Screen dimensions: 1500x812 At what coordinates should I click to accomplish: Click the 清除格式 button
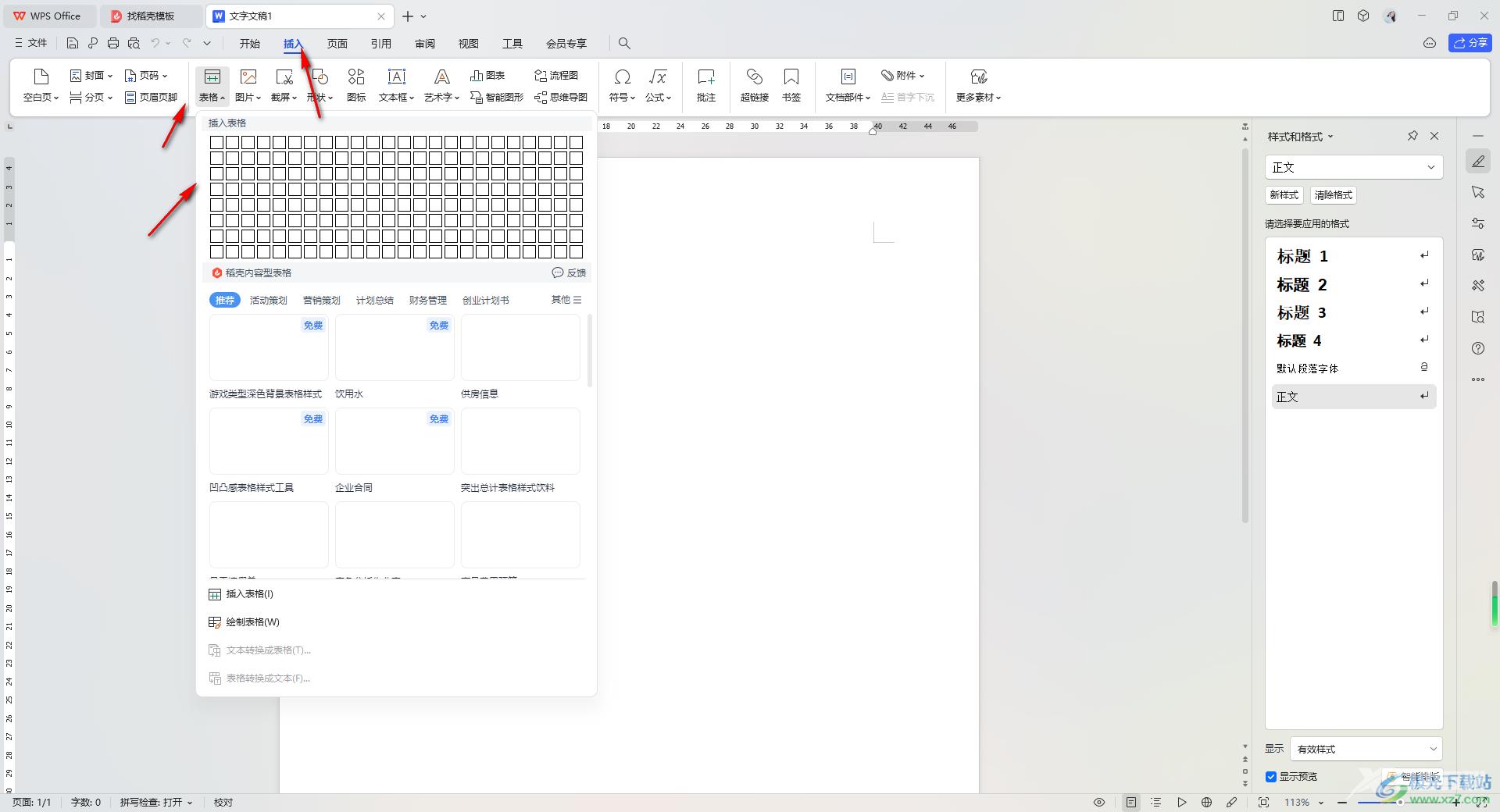(1333, 195)
